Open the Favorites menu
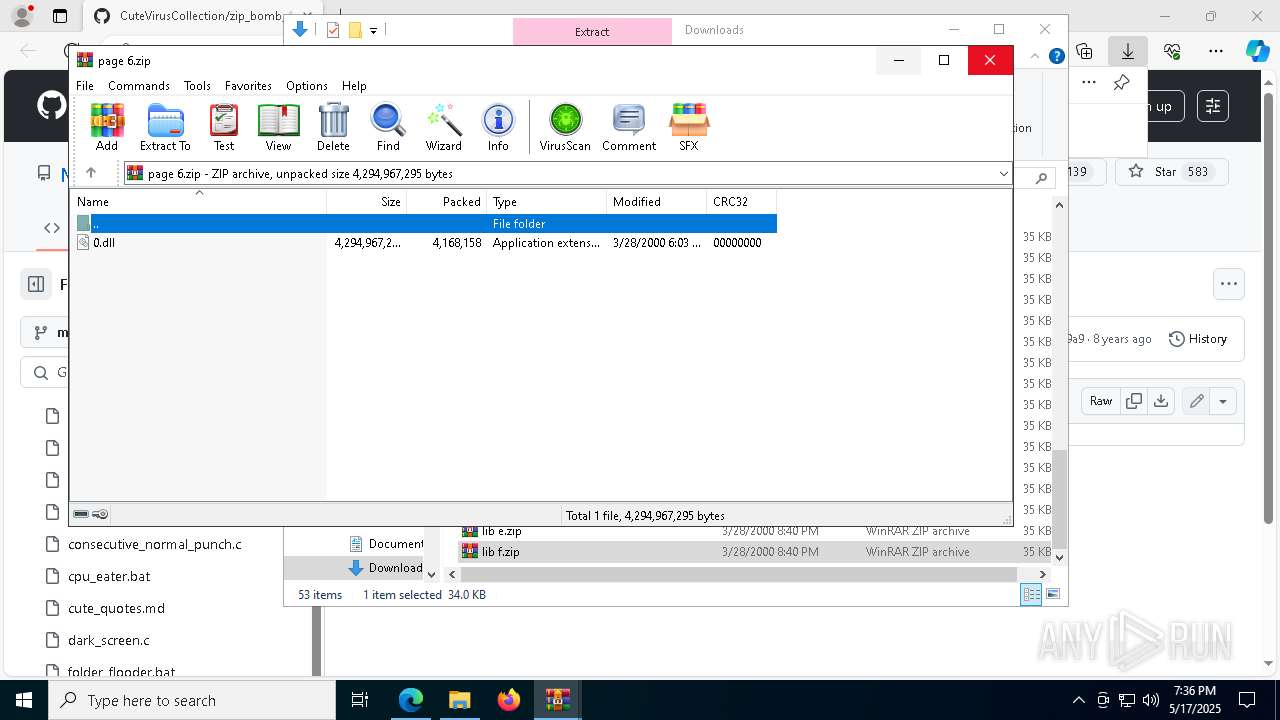 (x=248, y=86)
